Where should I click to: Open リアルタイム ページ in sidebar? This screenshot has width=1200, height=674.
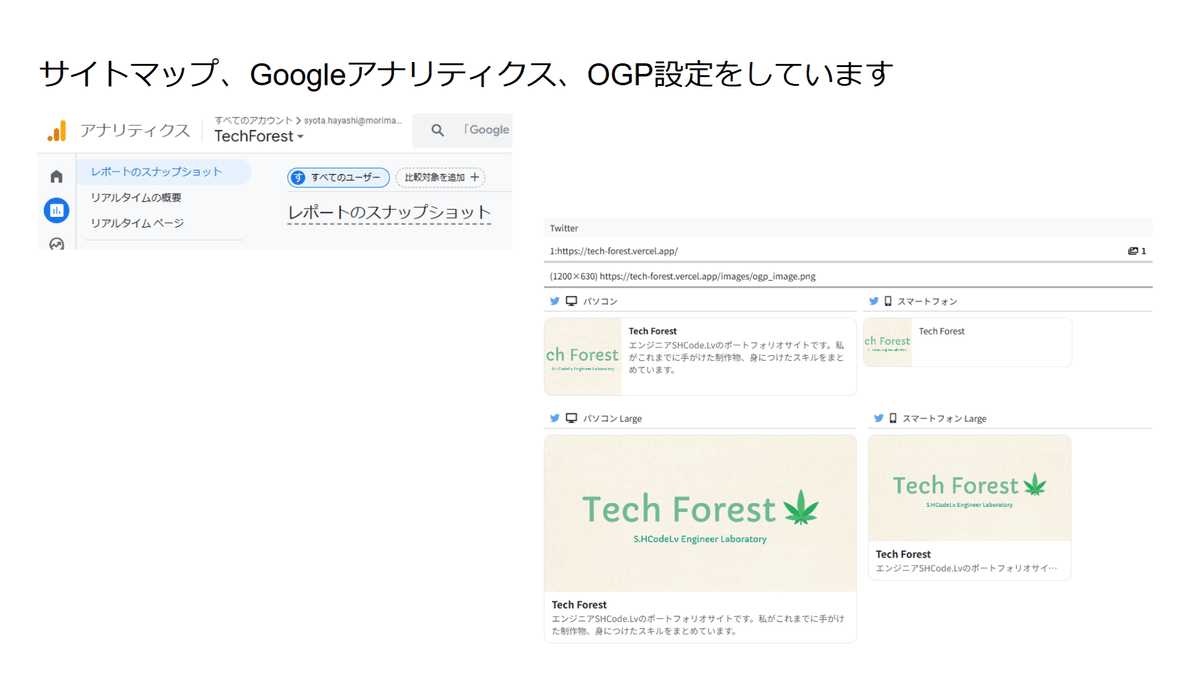(137, 223)
